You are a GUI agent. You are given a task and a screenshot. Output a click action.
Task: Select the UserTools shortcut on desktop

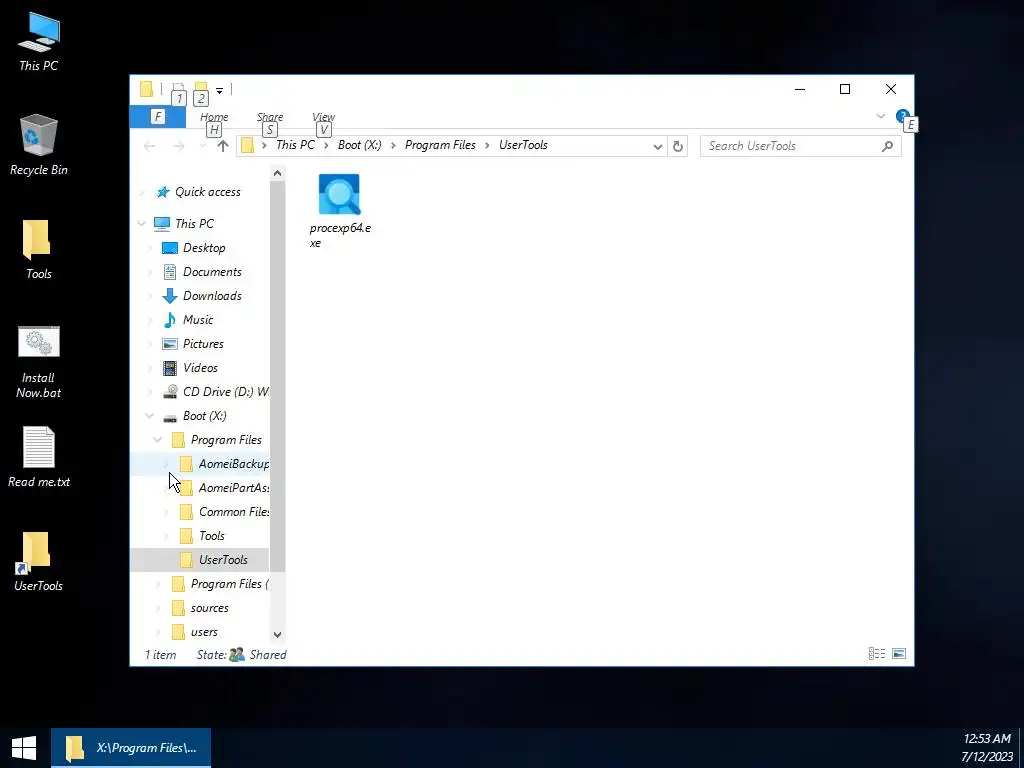(x=38, y=562)
